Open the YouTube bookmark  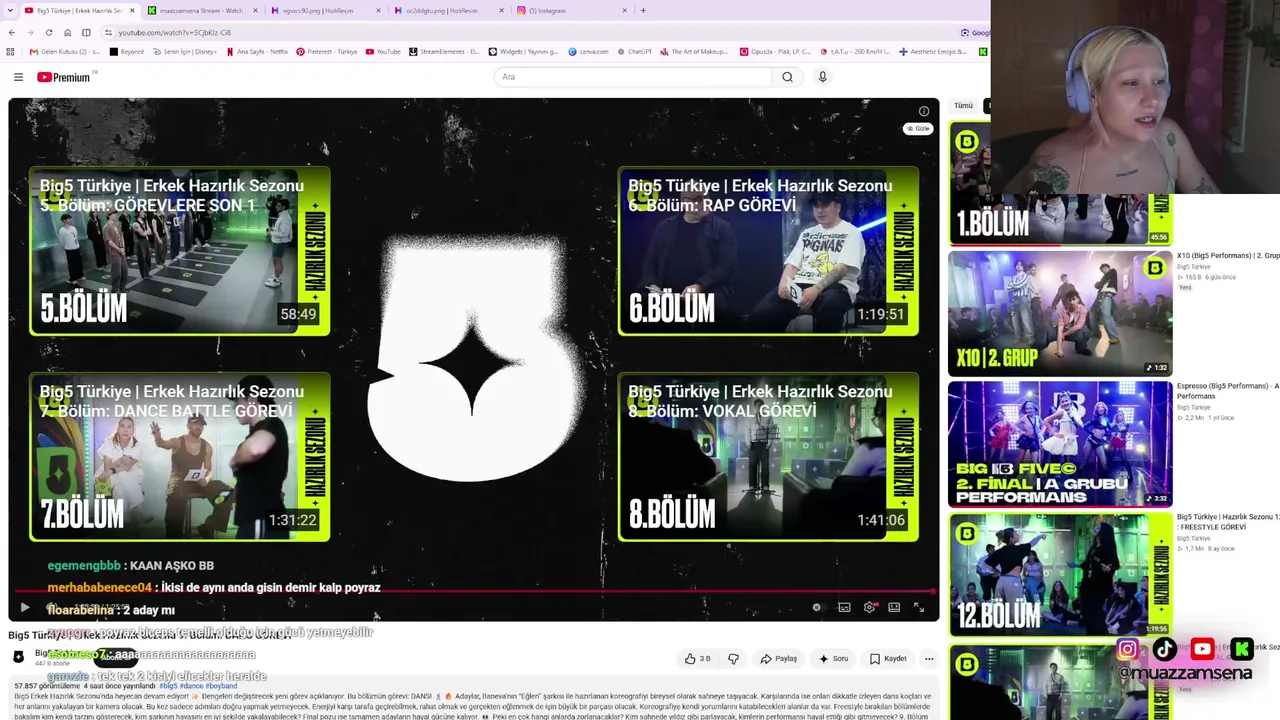coord(383,51)
